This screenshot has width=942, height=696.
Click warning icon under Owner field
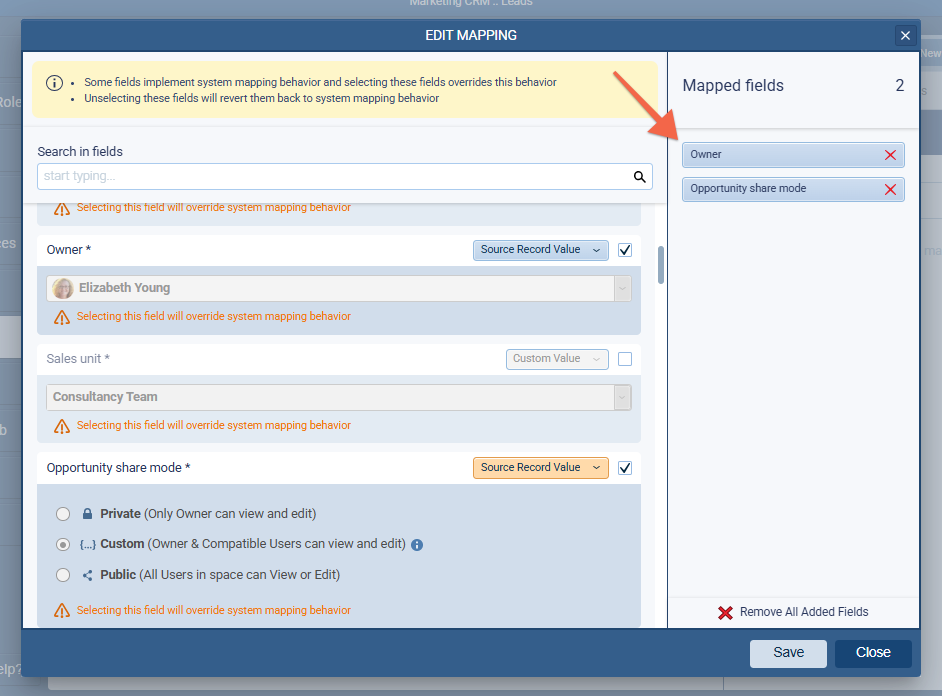(x=62, y=317)
